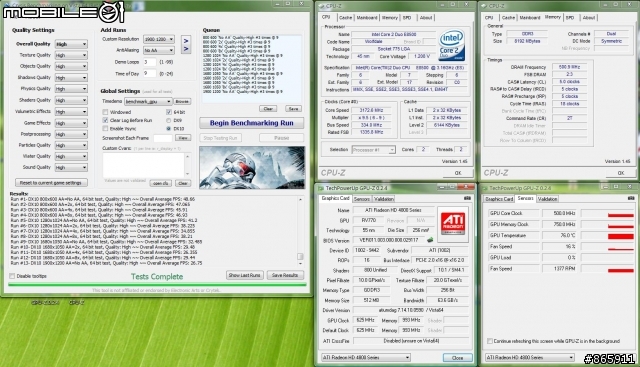Select the first 800 600 No AA queue entry
The height and width of the screenshot is (367, 640).
(x=241, y=37)
